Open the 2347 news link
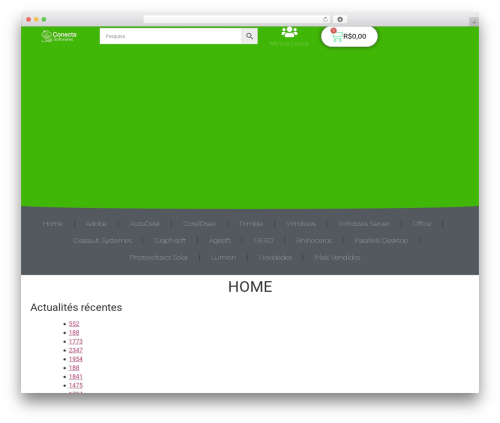Screen dimensions: 500x423 76,350
